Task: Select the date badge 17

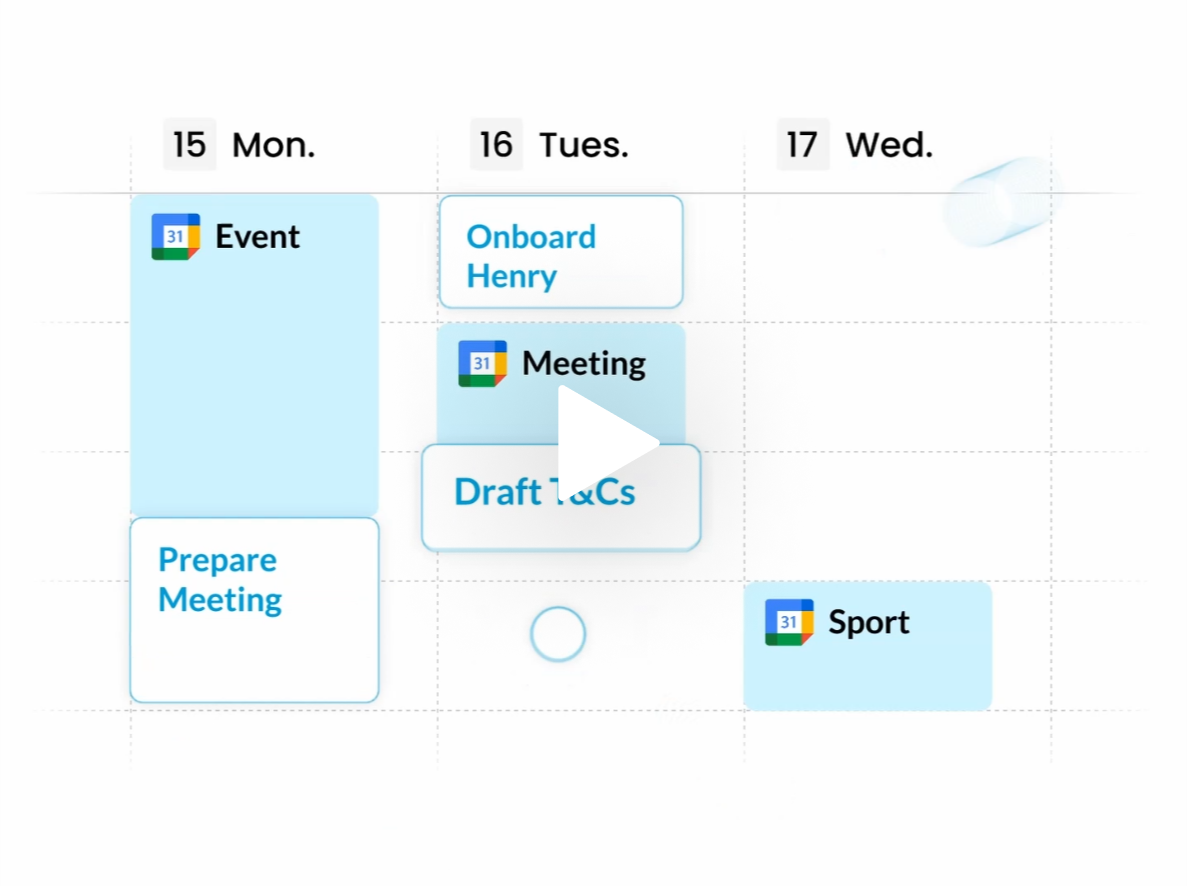Action: [802, 145]
